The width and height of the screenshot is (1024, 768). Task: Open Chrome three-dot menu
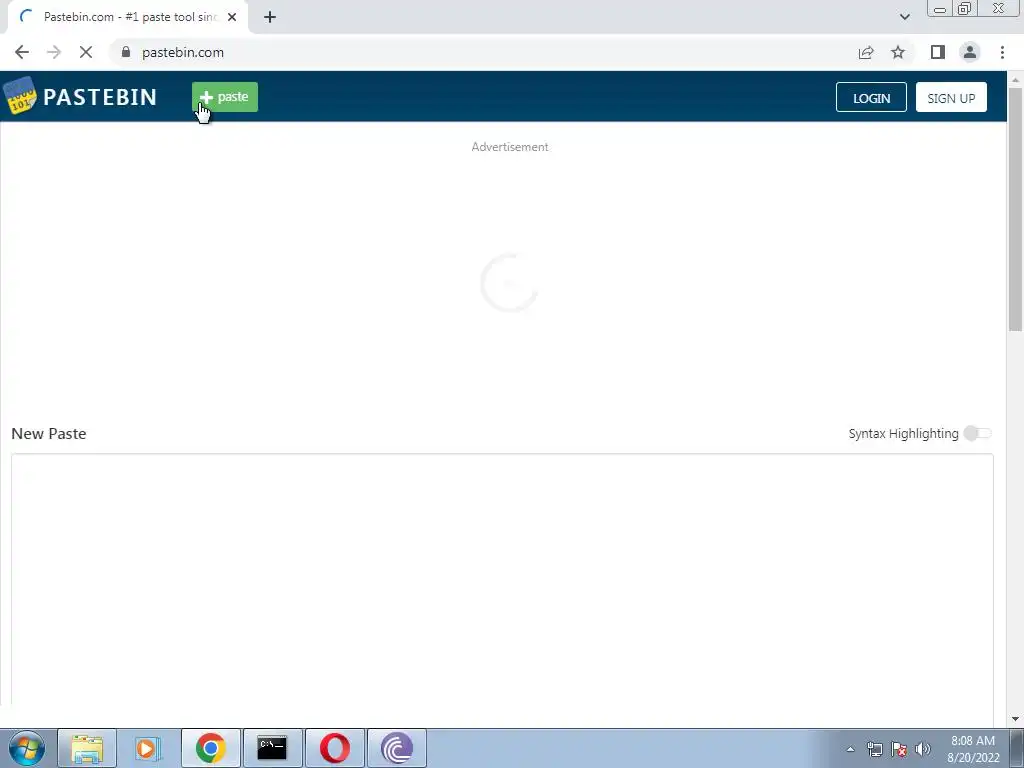point(1002,52)
